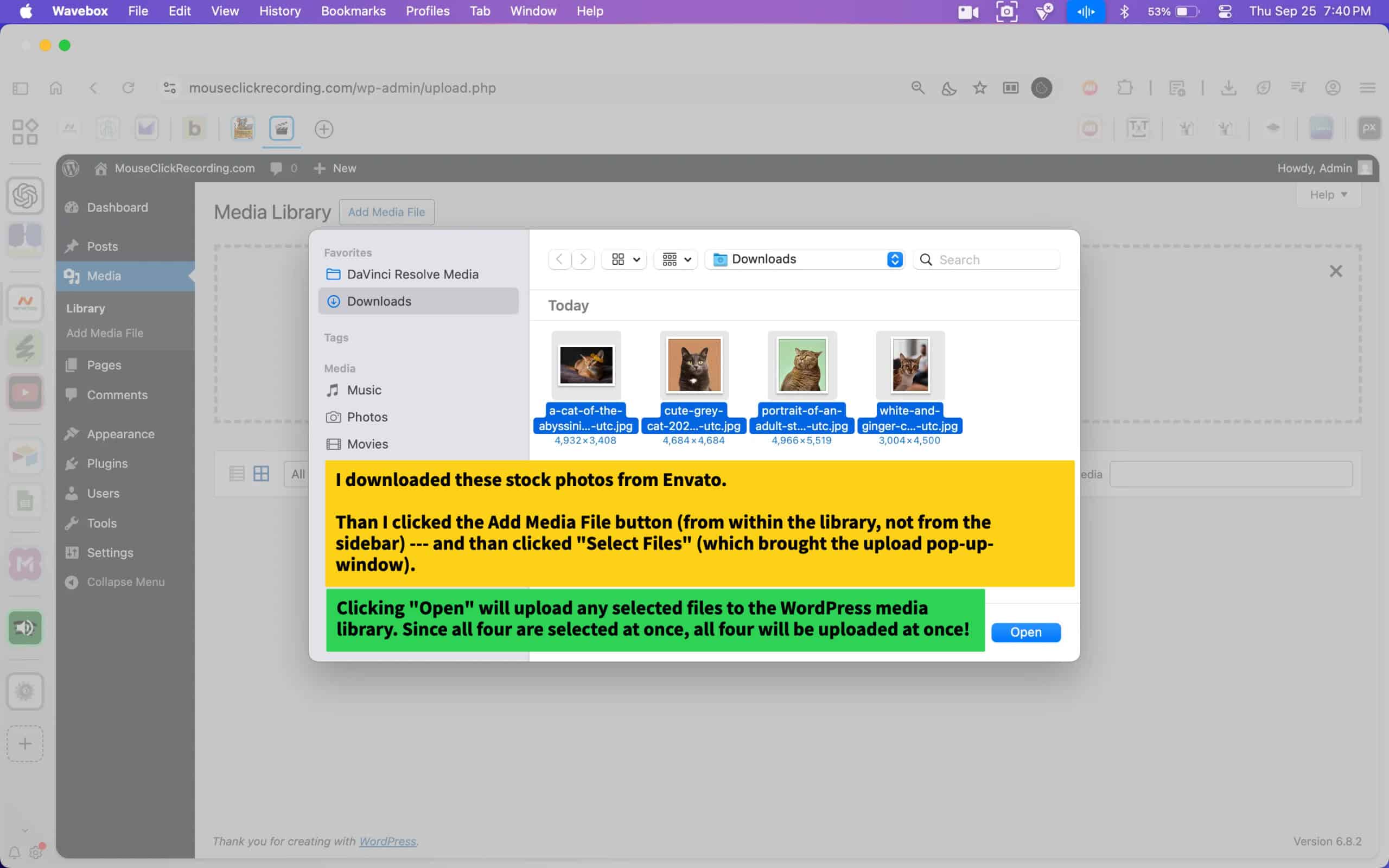Viewport: 1389px width, 868px height.
Task: Click the dialog back navigation arrow
Action: click(x=559, y=259)
